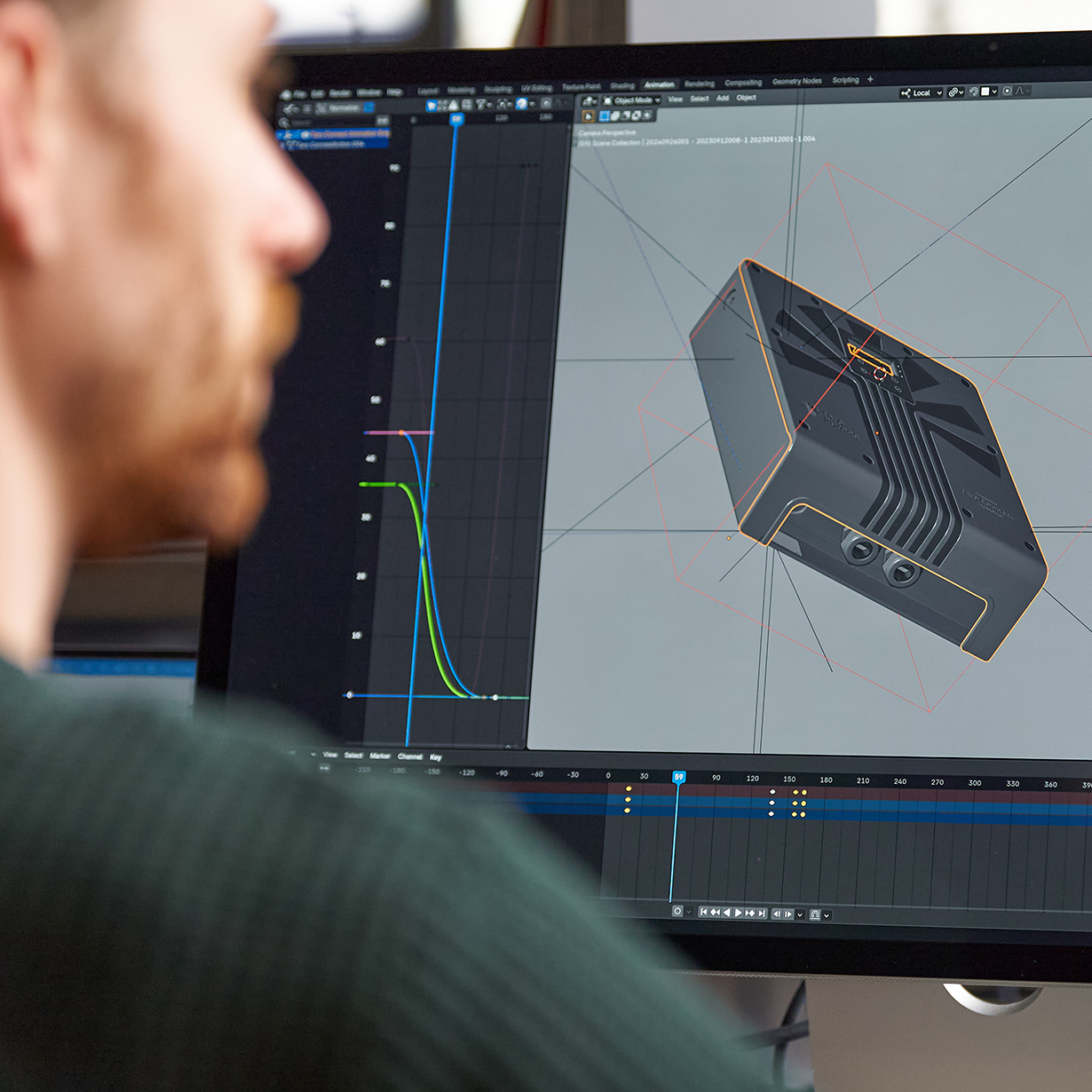The image size is (1092, 1092).
Task: Click graph editor playhead handle at top
Action: (x=456, y=119)
